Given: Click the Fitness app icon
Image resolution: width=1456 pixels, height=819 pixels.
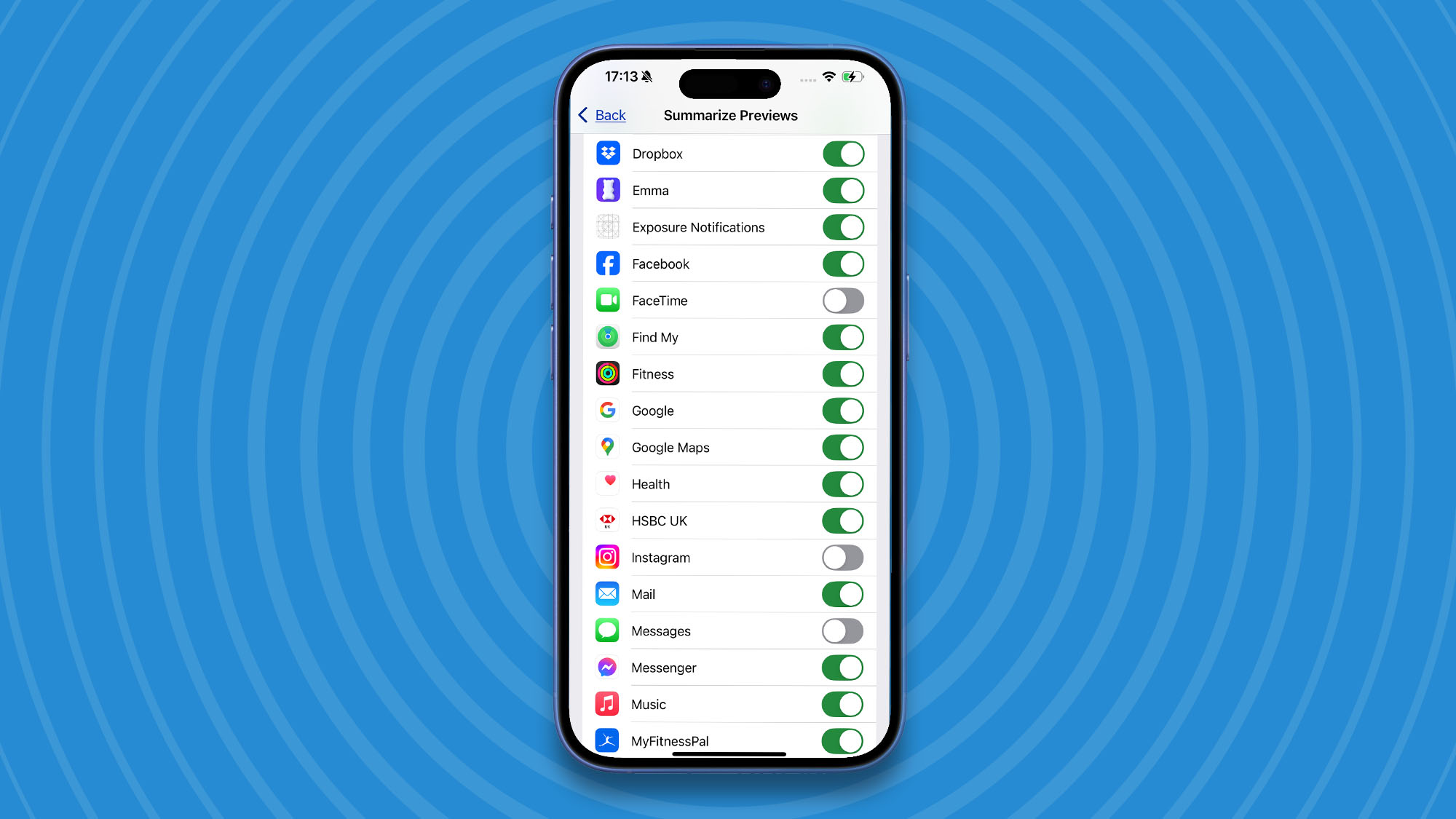Looking at the screenshot, I should pyautogui.click(x=607, y=373).
